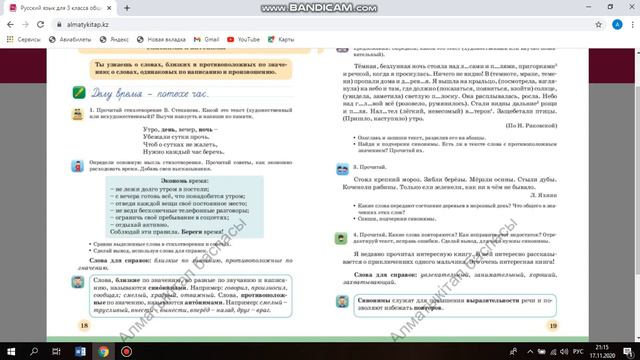Viewport: 640px width, 360px height.
Task: Click the red Я icon on page 18
Action: pos(78,166)
